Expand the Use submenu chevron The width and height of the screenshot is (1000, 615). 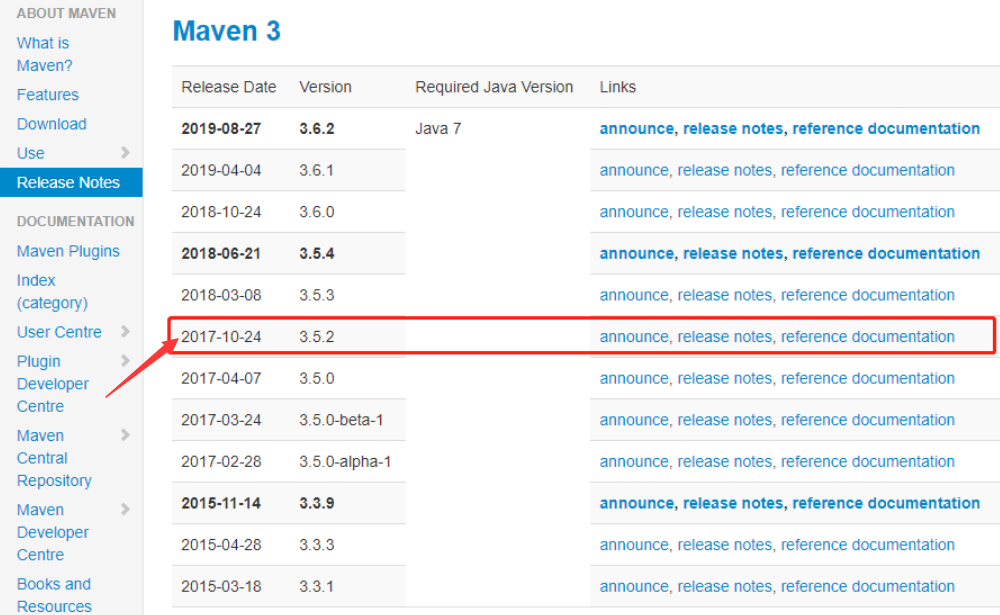[x=125, y=152]
